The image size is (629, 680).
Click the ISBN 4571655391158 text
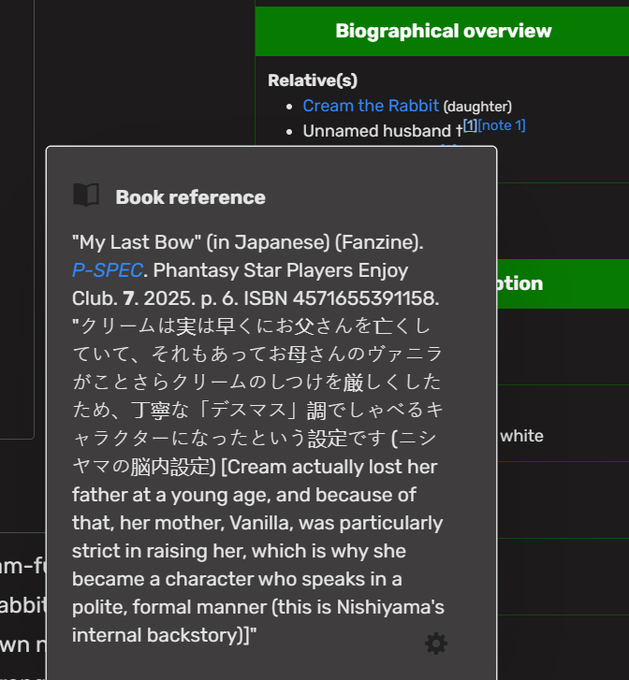(341, 298)
